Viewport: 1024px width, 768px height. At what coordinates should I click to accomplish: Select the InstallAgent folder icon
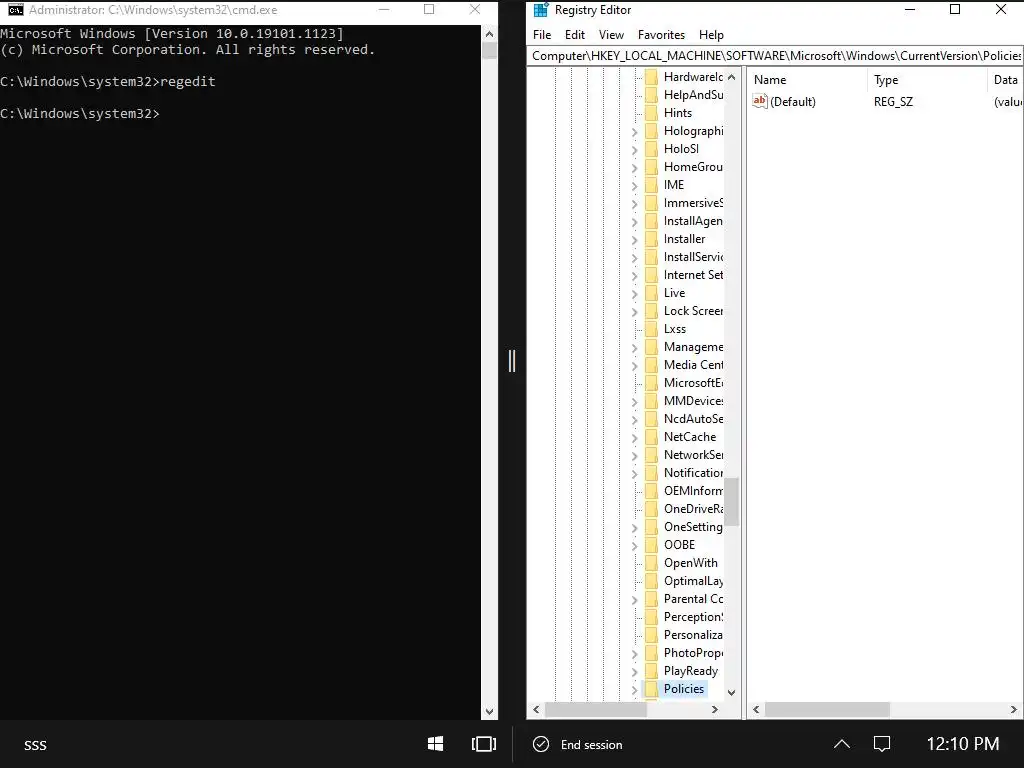(651, 221)
